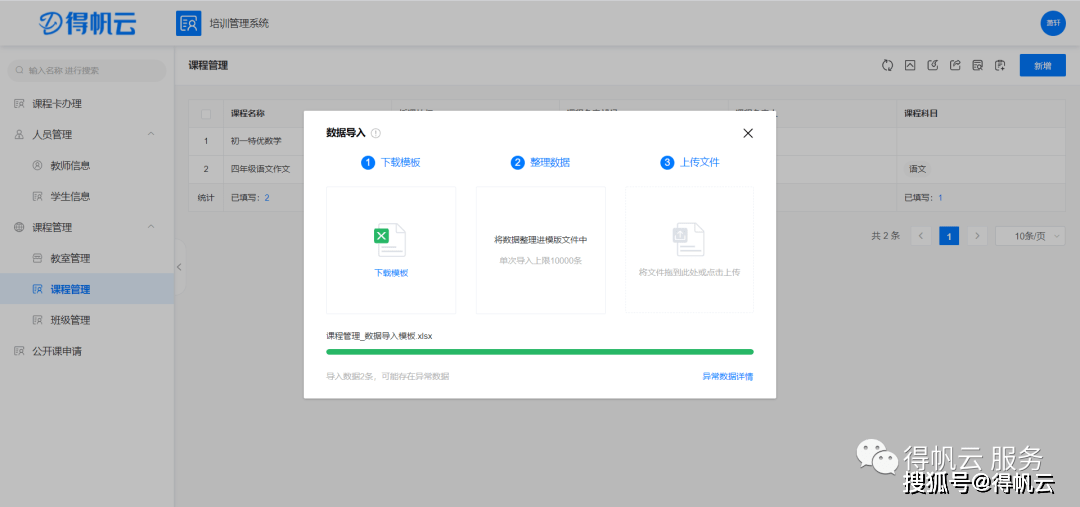The image size is (1080, 507).
Task: Collapse the 课程管理 sidebar group
Action: tap(150, 227)
